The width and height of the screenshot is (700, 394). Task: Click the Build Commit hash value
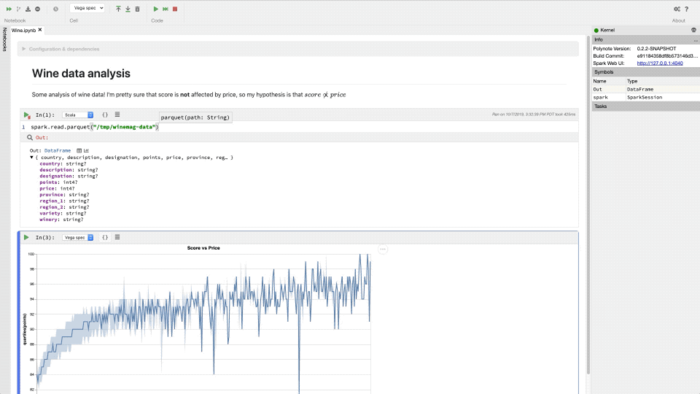point(667,56)
